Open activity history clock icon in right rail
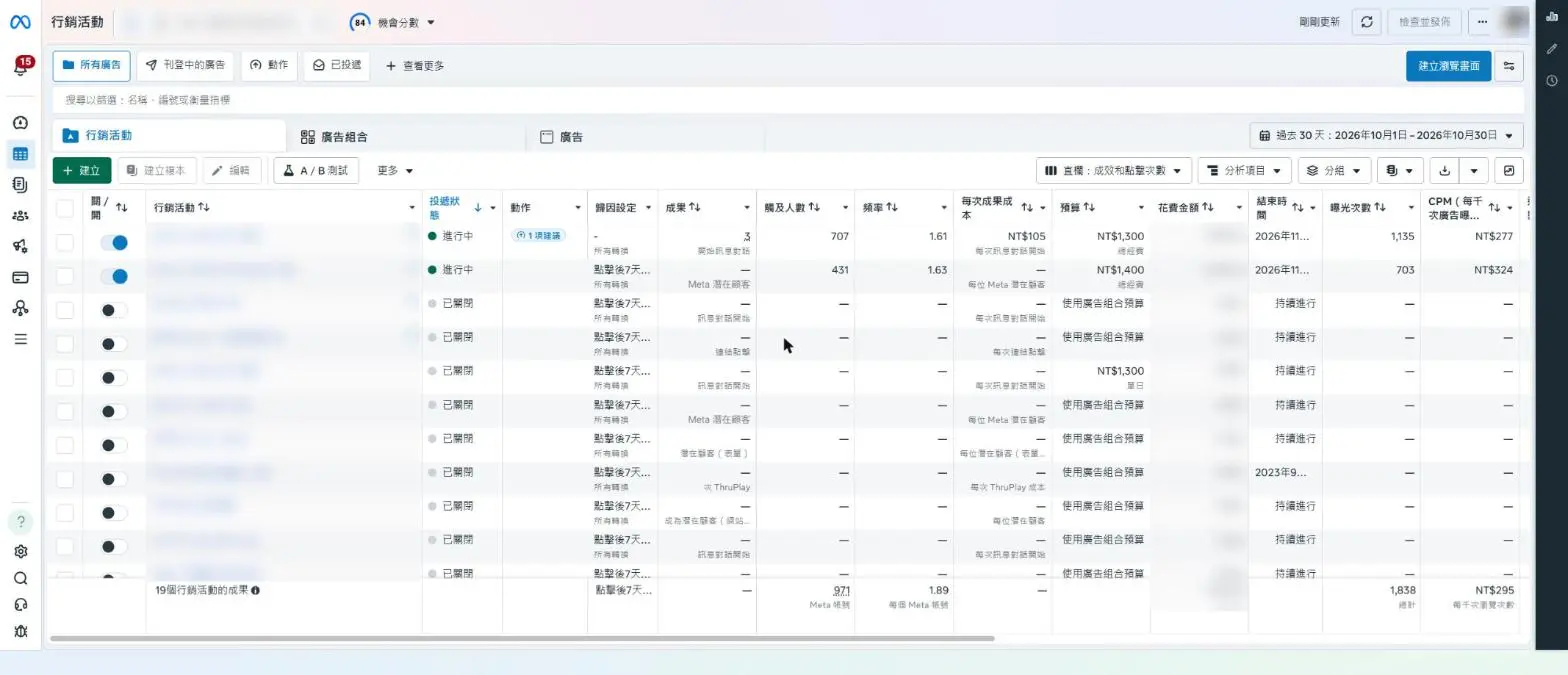The width and height of the screenshot is (1568, 675). [1551, 80]
